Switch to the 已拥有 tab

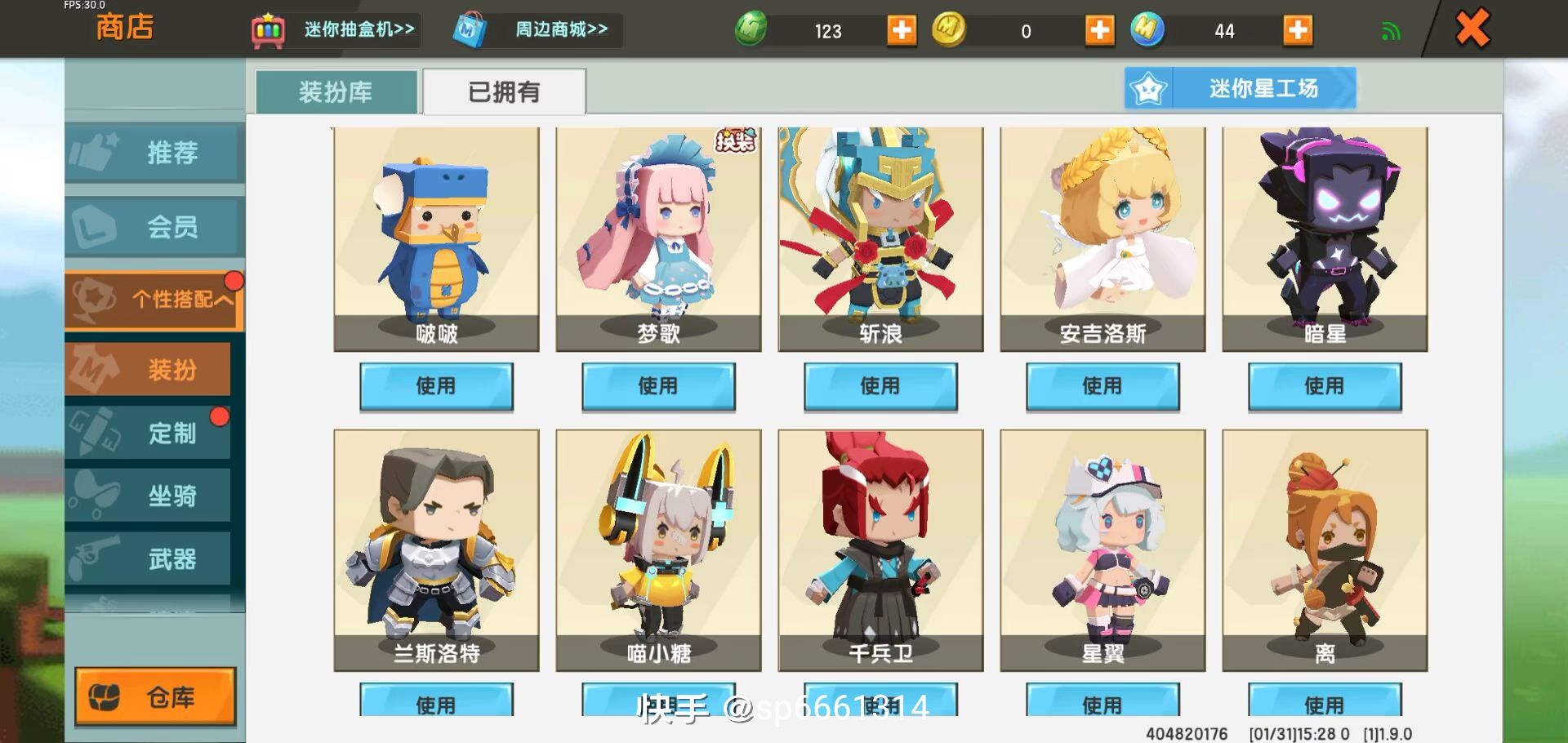point(504,91)
